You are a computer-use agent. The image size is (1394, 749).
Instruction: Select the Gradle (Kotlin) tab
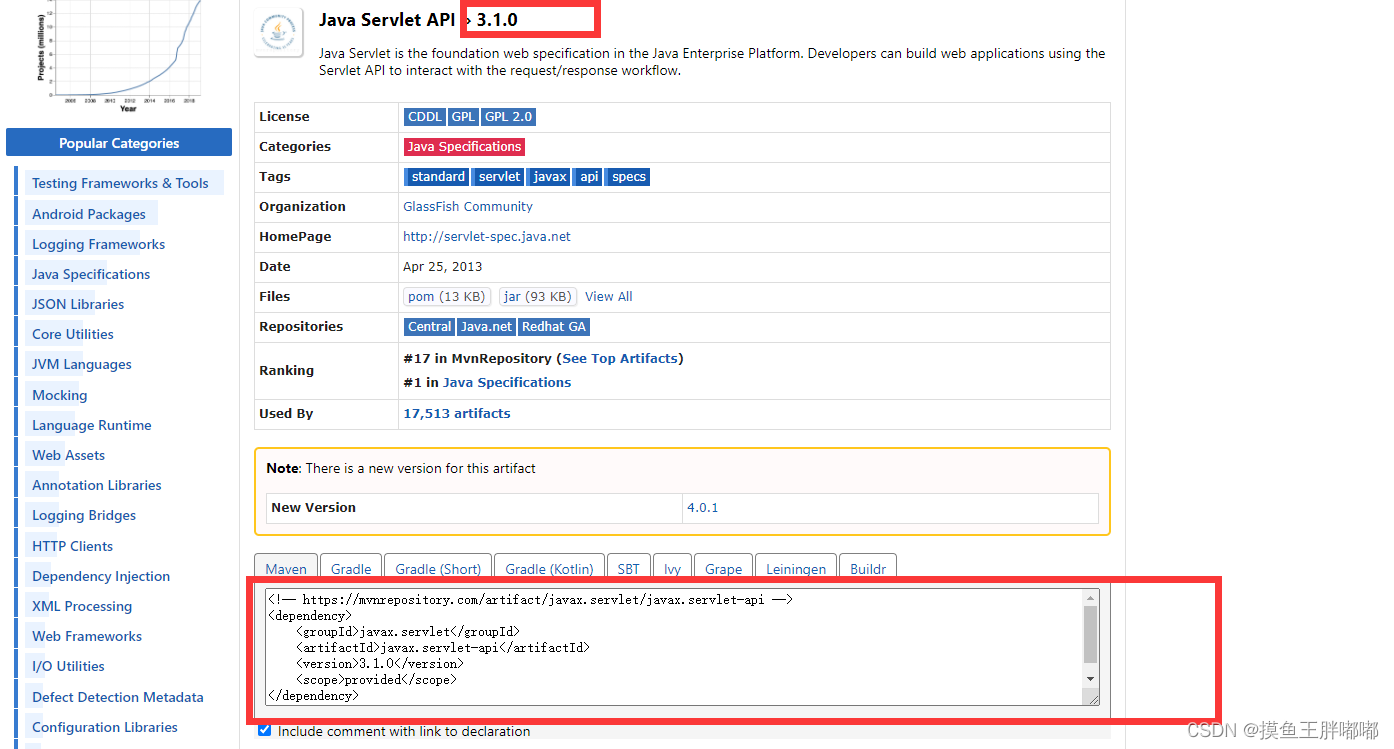(x=549, y=568)
